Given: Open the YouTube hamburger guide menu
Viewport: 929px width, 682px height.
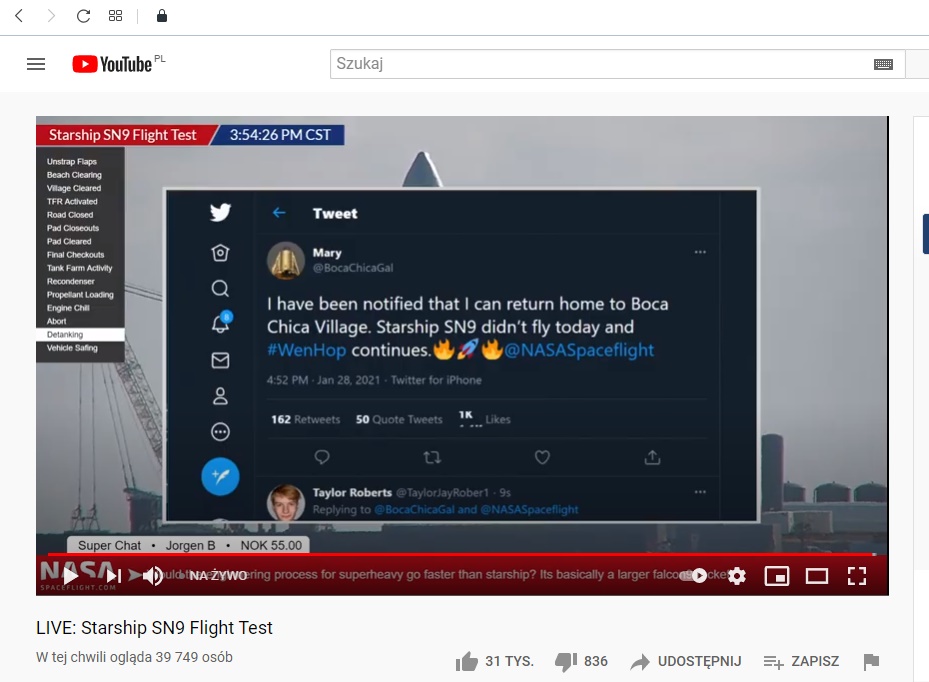Looking at the screenshot, I should 36,64.
